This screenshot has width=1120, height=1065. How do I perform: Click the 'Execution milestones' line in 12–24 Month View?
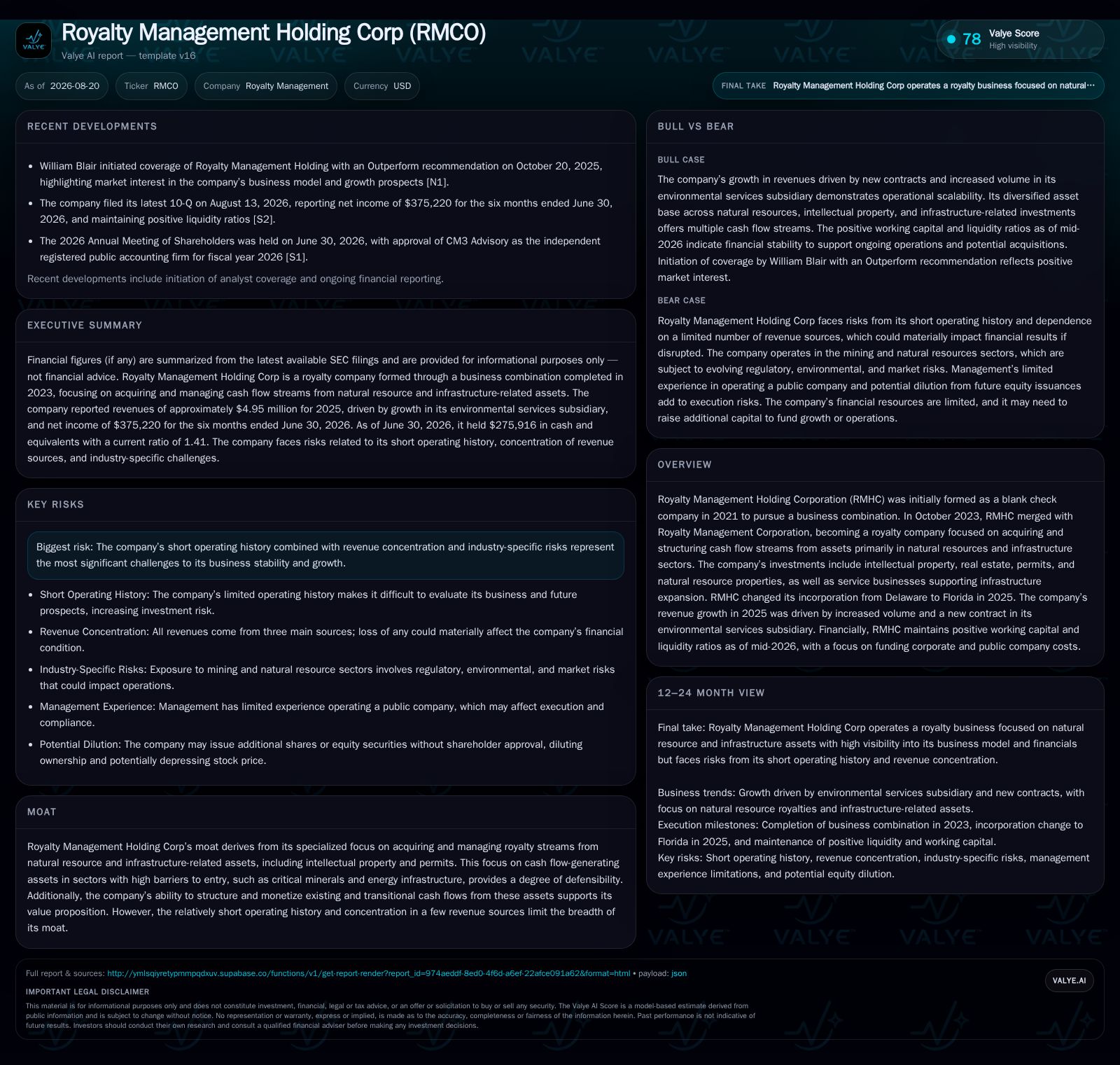click(x=870, y=833)
